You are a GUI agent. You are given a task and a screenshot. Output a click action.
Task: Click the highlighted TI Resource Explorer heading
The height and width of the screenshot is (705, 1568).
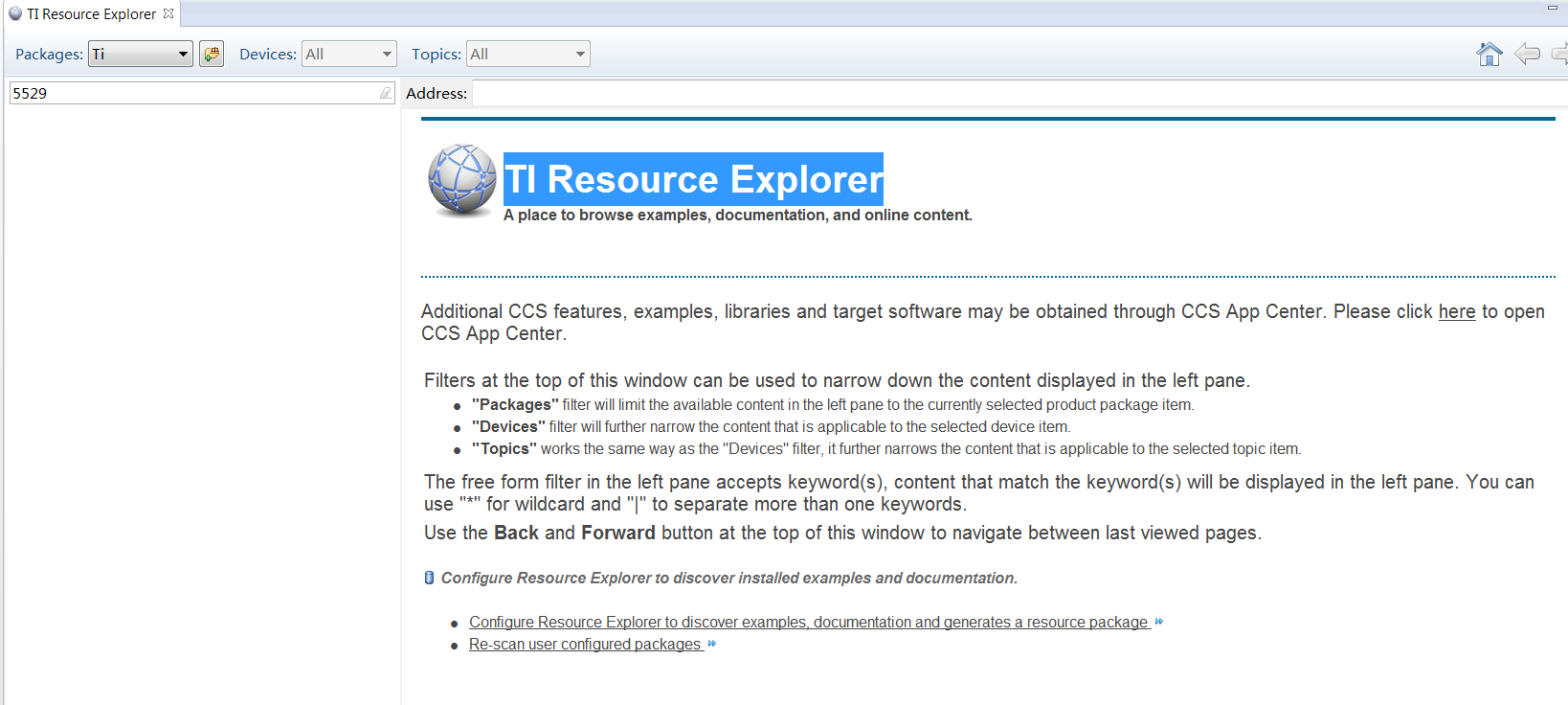pos(694,179)
